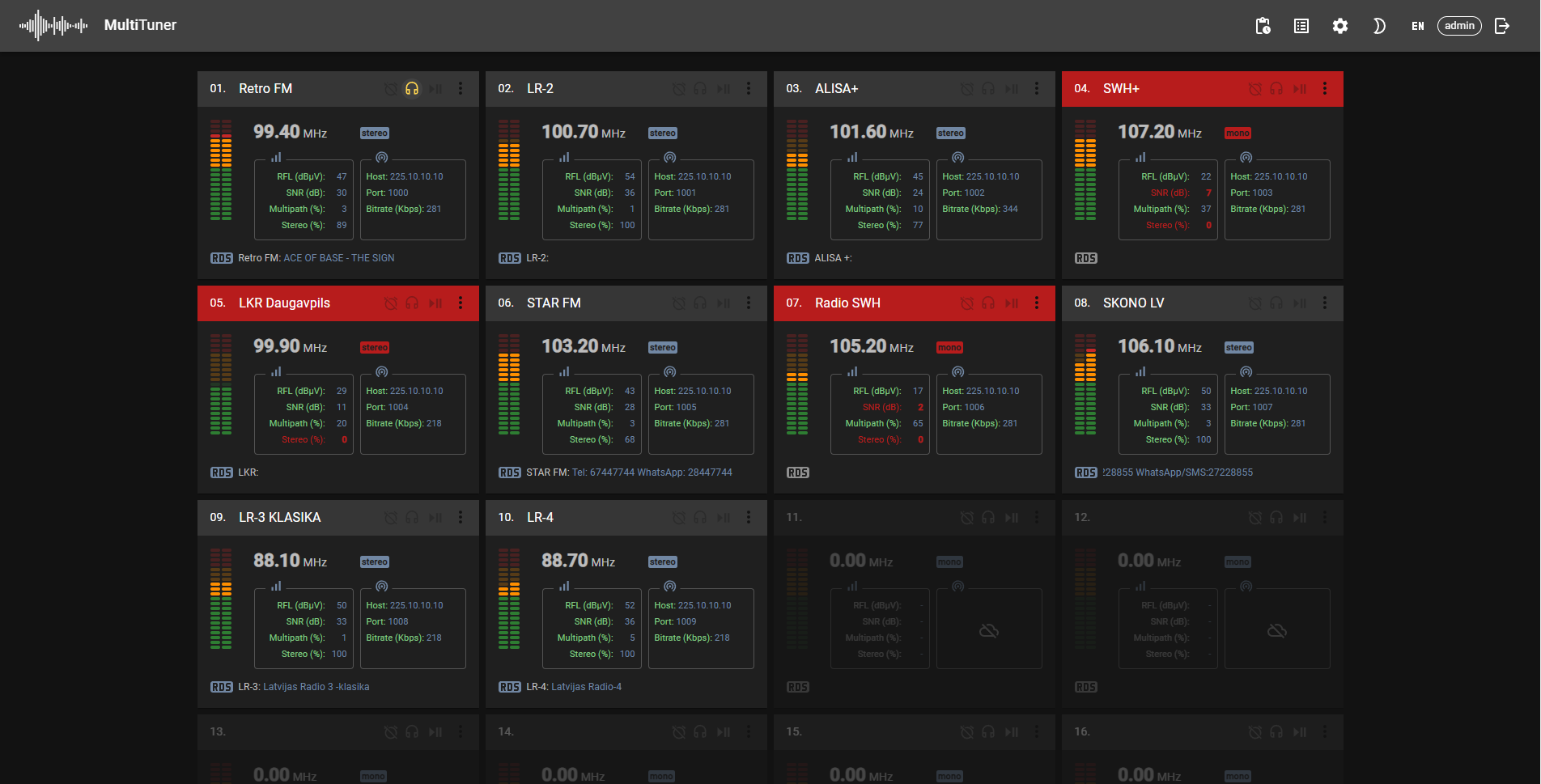Click the alarm-off icon on ALISA+ tuner
This screenshot has width=1541, height=784.
tap(966, 89)
